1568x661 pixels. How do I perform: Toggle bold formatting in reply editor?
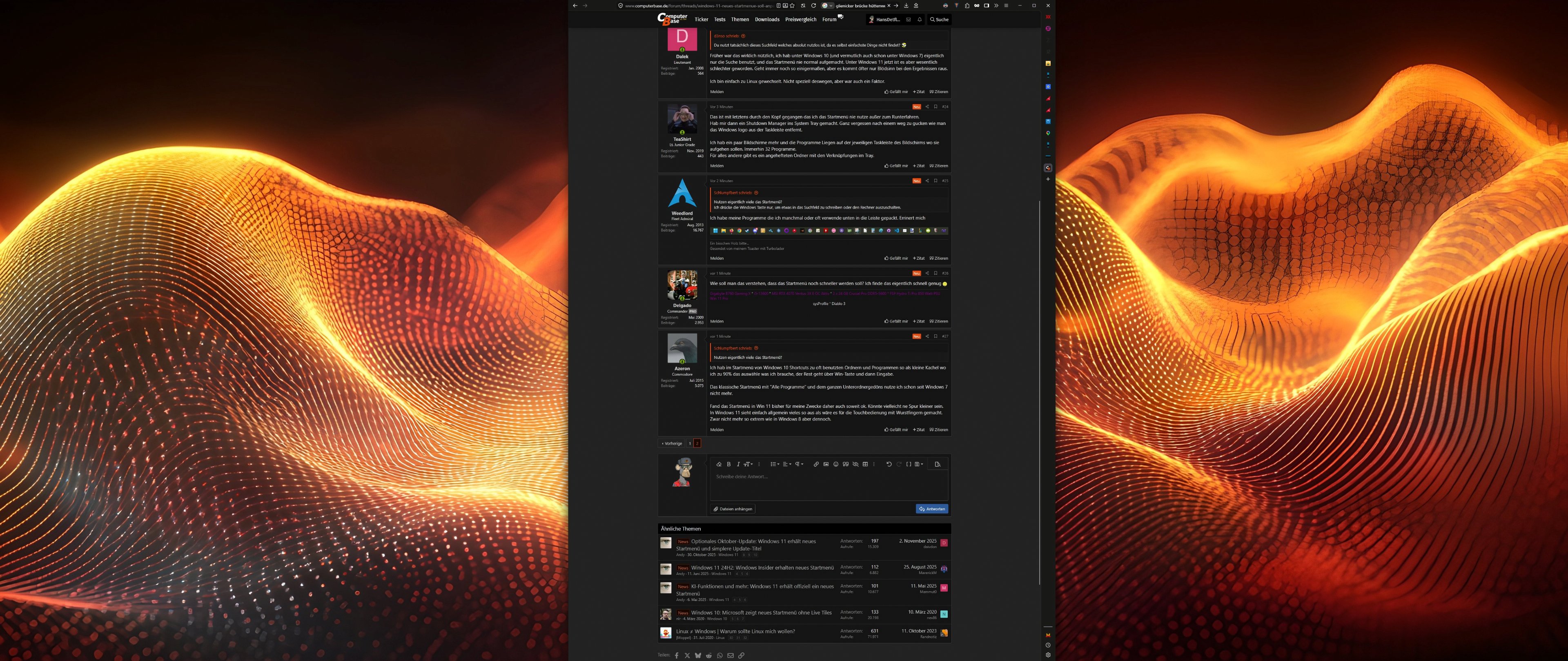(728, 464)
